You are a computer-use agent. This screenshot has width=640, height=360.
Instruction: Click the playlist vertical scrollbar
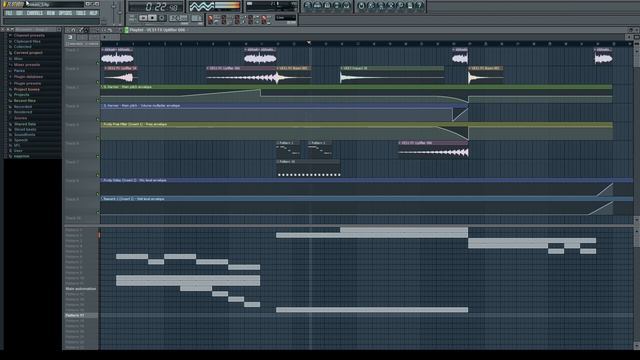click(x=636, y=131)
